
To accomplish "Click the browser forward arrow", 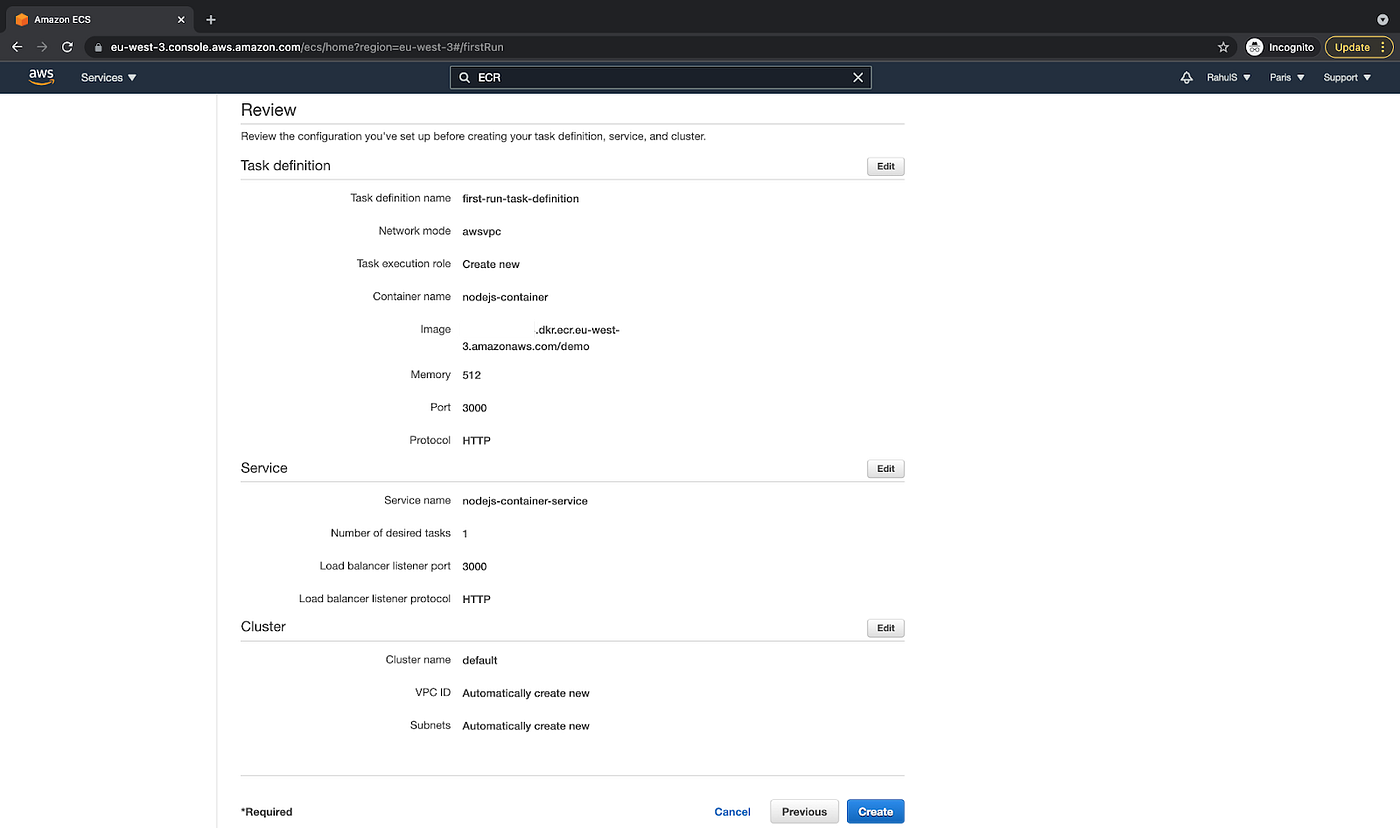I will 42,47.
